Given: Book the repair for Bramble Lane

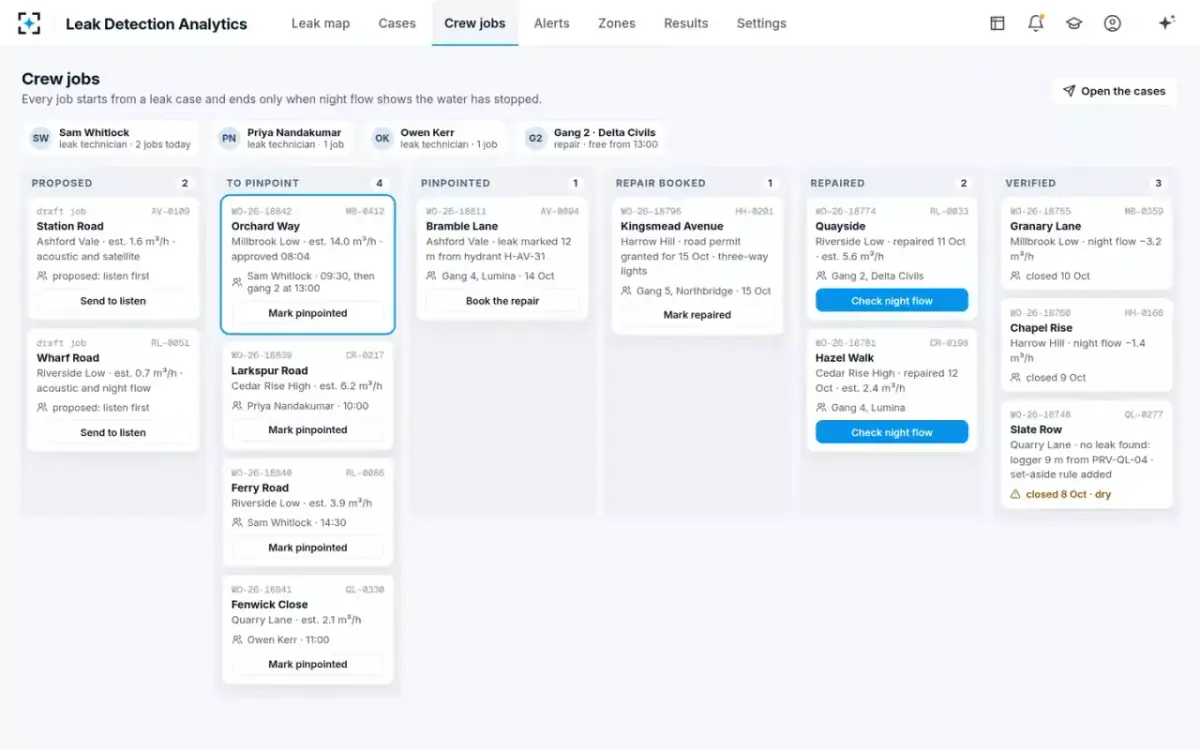Looking at the screenshot, I should (x=502, y=301).
